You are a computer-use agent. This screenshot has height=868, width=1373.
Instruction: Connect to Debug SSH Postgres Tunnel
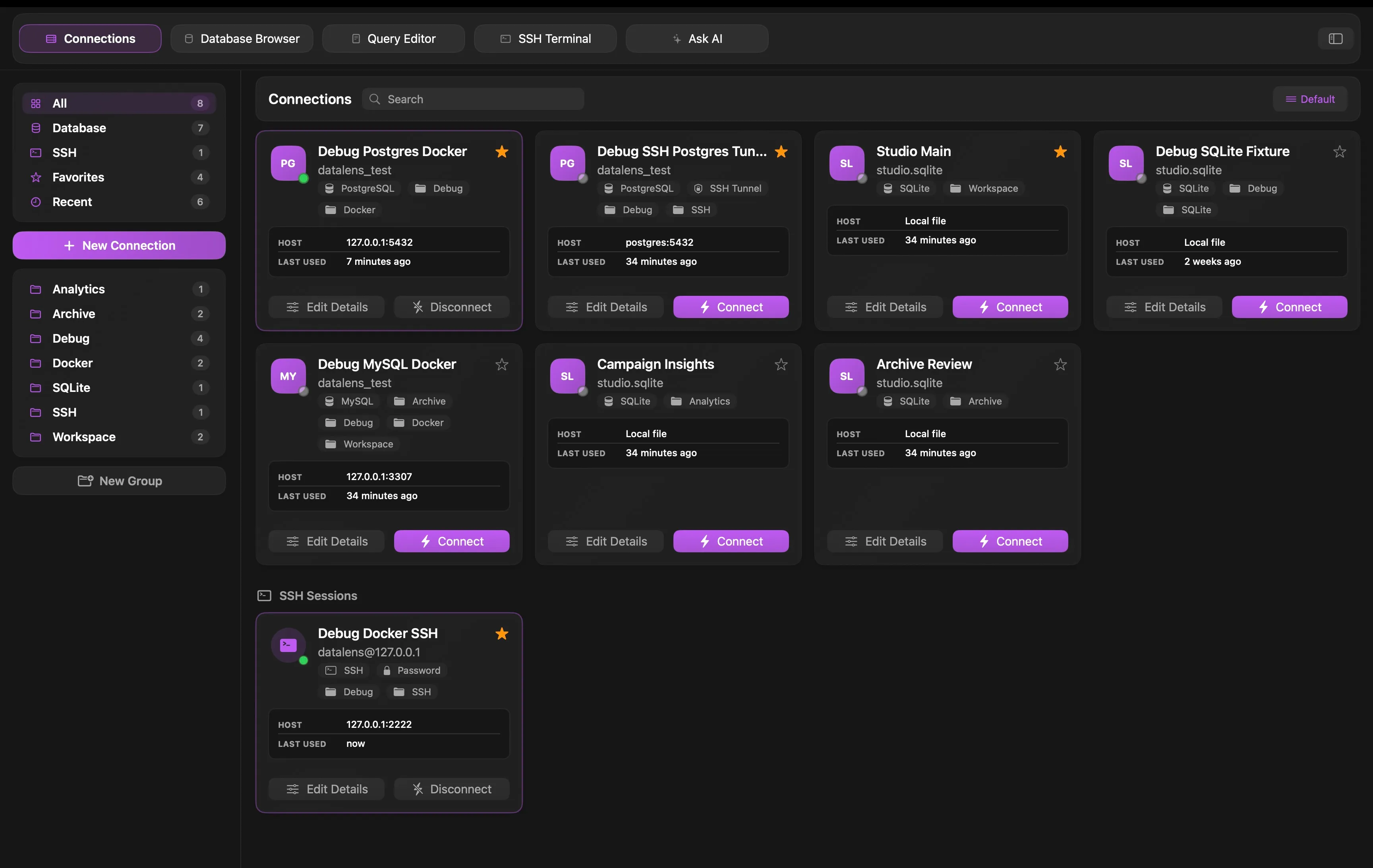coord(731,307)
